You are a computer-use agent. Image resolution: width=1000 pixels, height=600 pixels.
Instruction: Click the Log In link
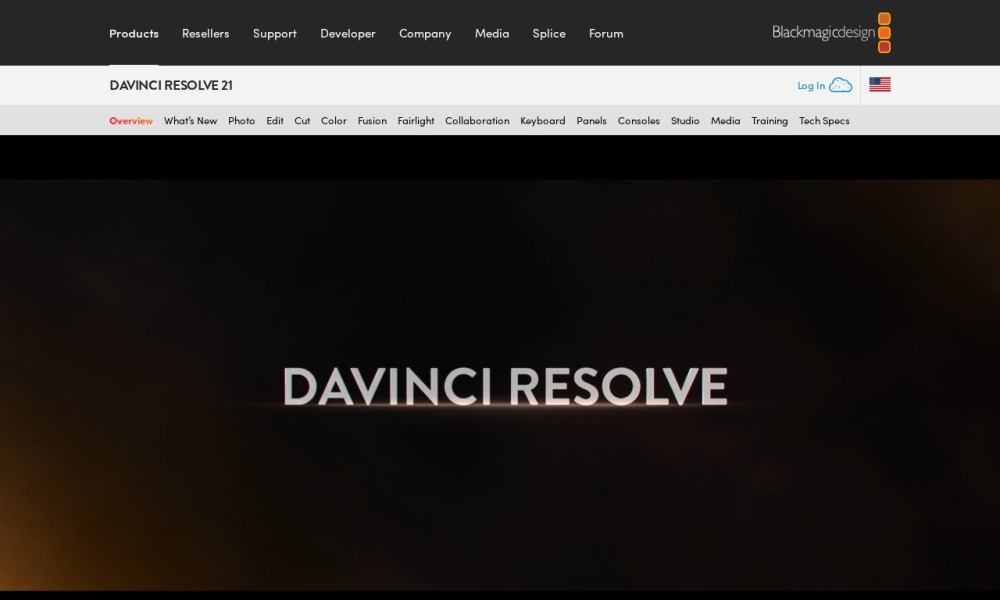coord(811,85)
